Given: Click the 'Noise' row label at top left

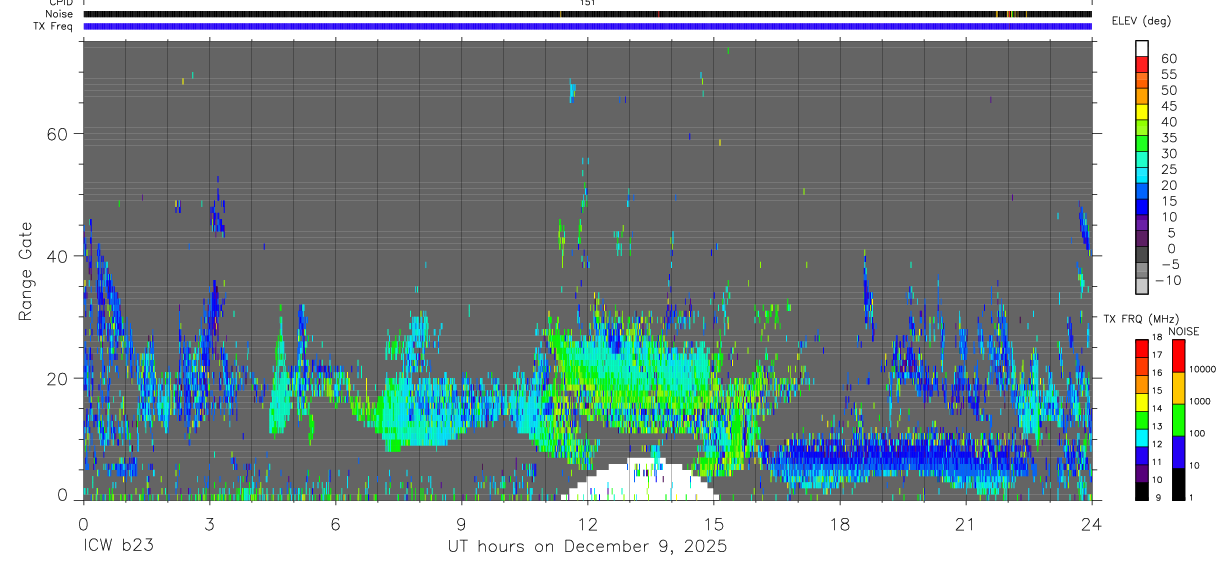Looking at the screenshot, I should 60,14.
